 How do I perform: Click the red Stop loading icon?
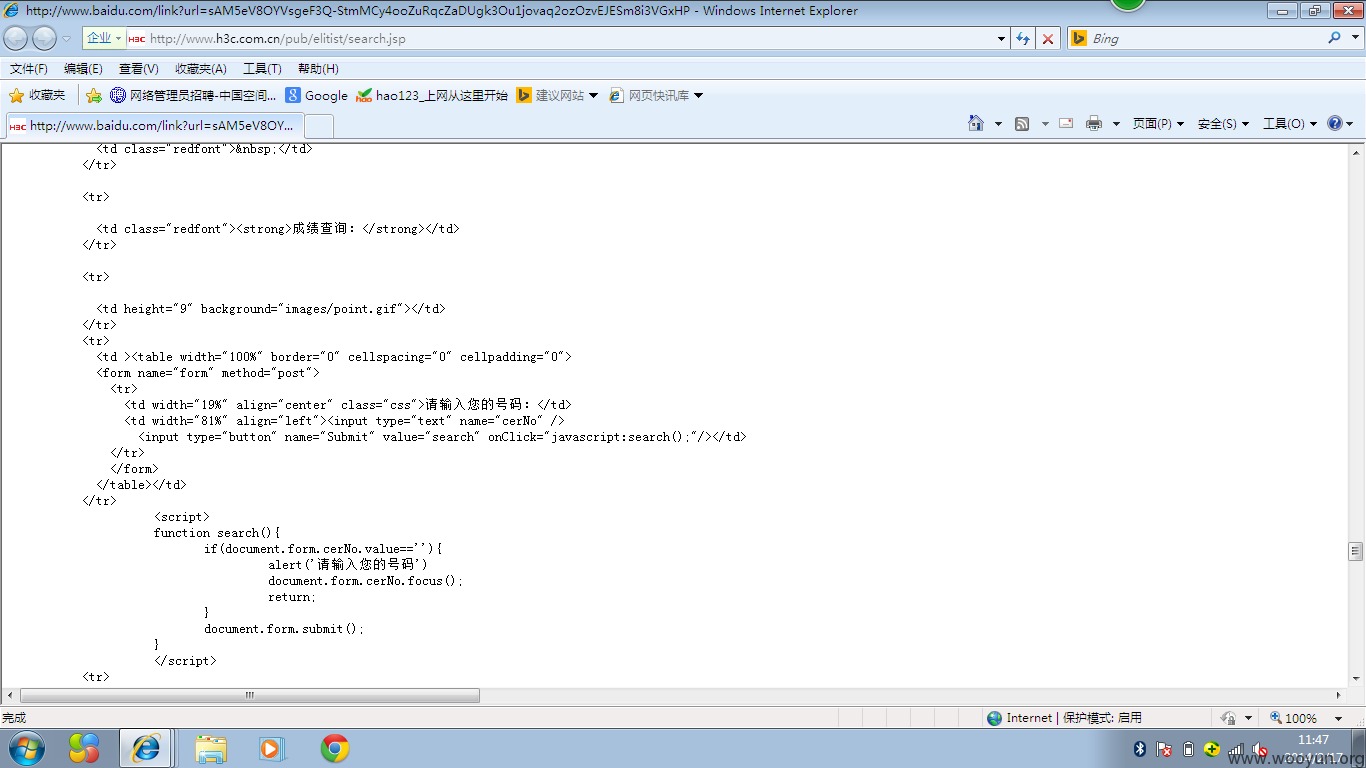tap(1048, 38)
